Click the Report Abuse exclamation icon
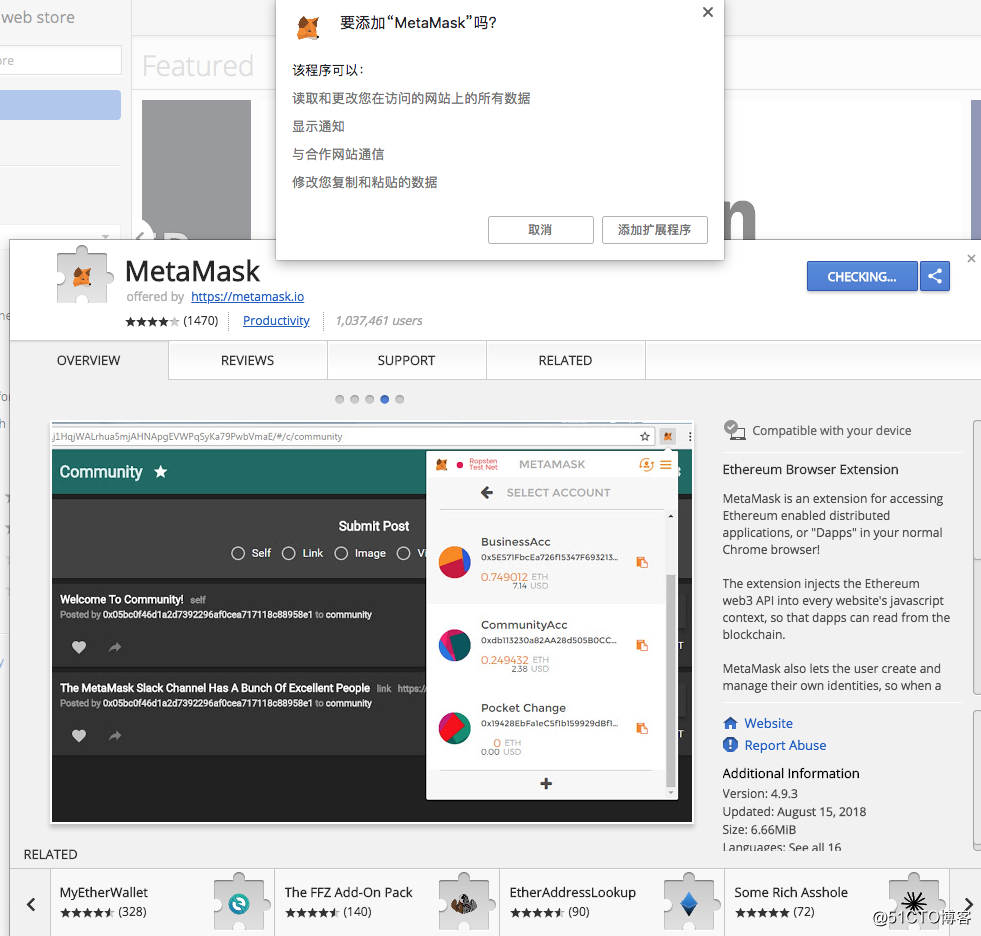This screenshot has width=981, height=936. (730, 745)
